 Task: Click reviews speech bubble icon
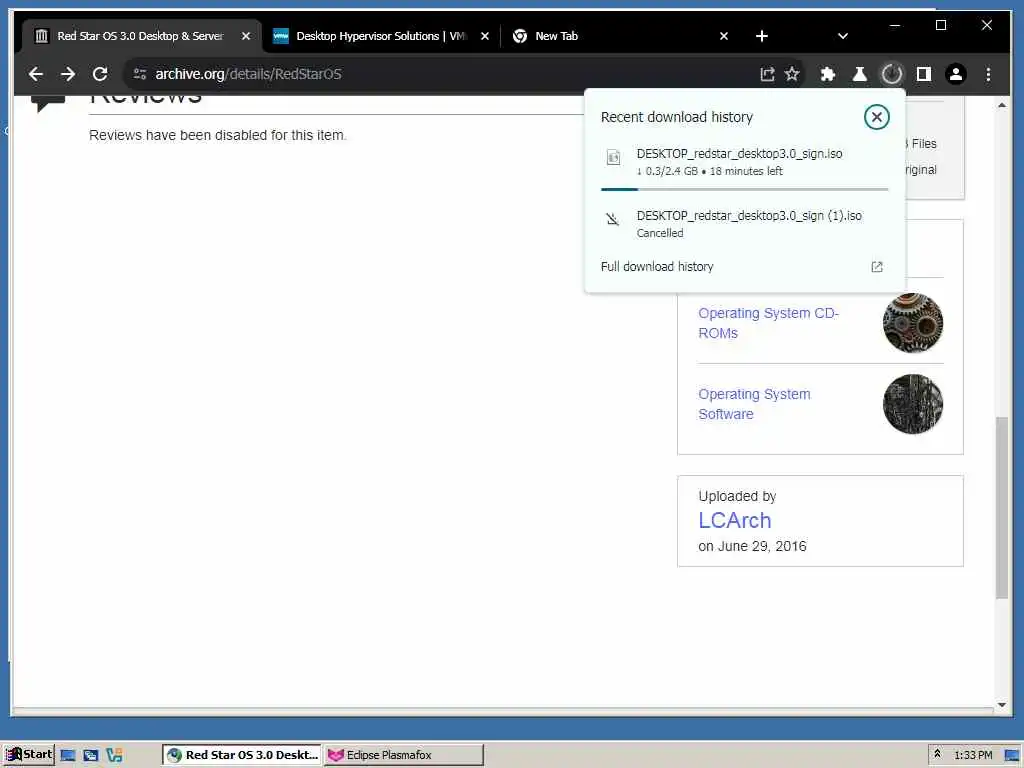click(x=48, y=102)
